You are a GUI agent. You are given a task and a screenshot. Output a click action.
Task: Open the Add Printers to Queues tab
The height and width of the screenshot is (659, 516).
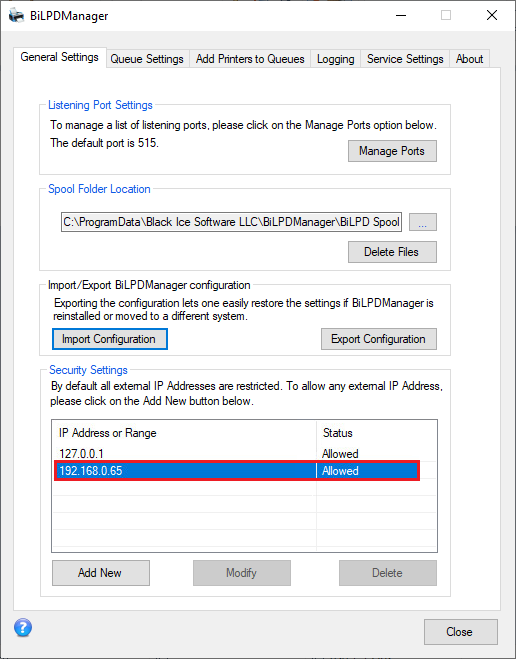point(250,59)
